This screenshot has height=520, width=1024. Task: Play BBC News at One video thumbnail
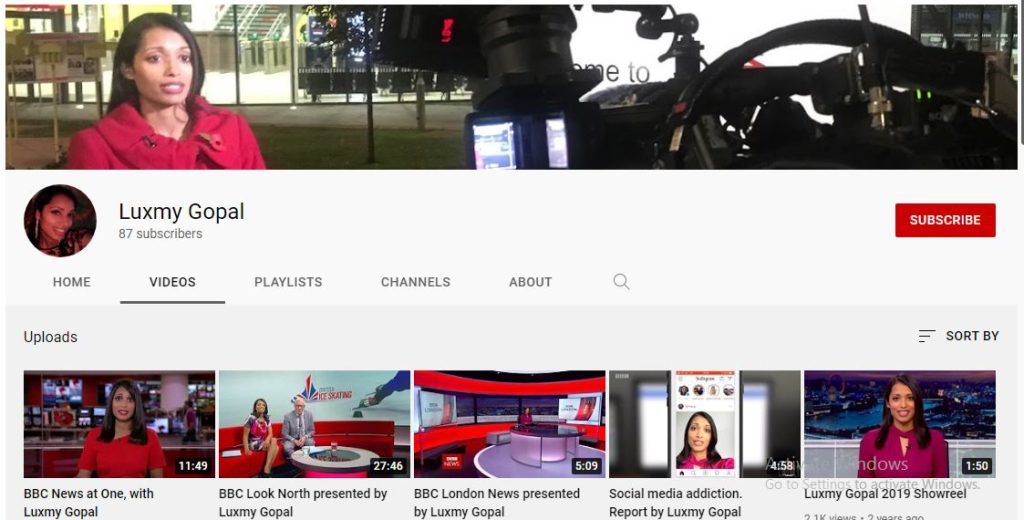pyautogui.click(x=119, y=424)
